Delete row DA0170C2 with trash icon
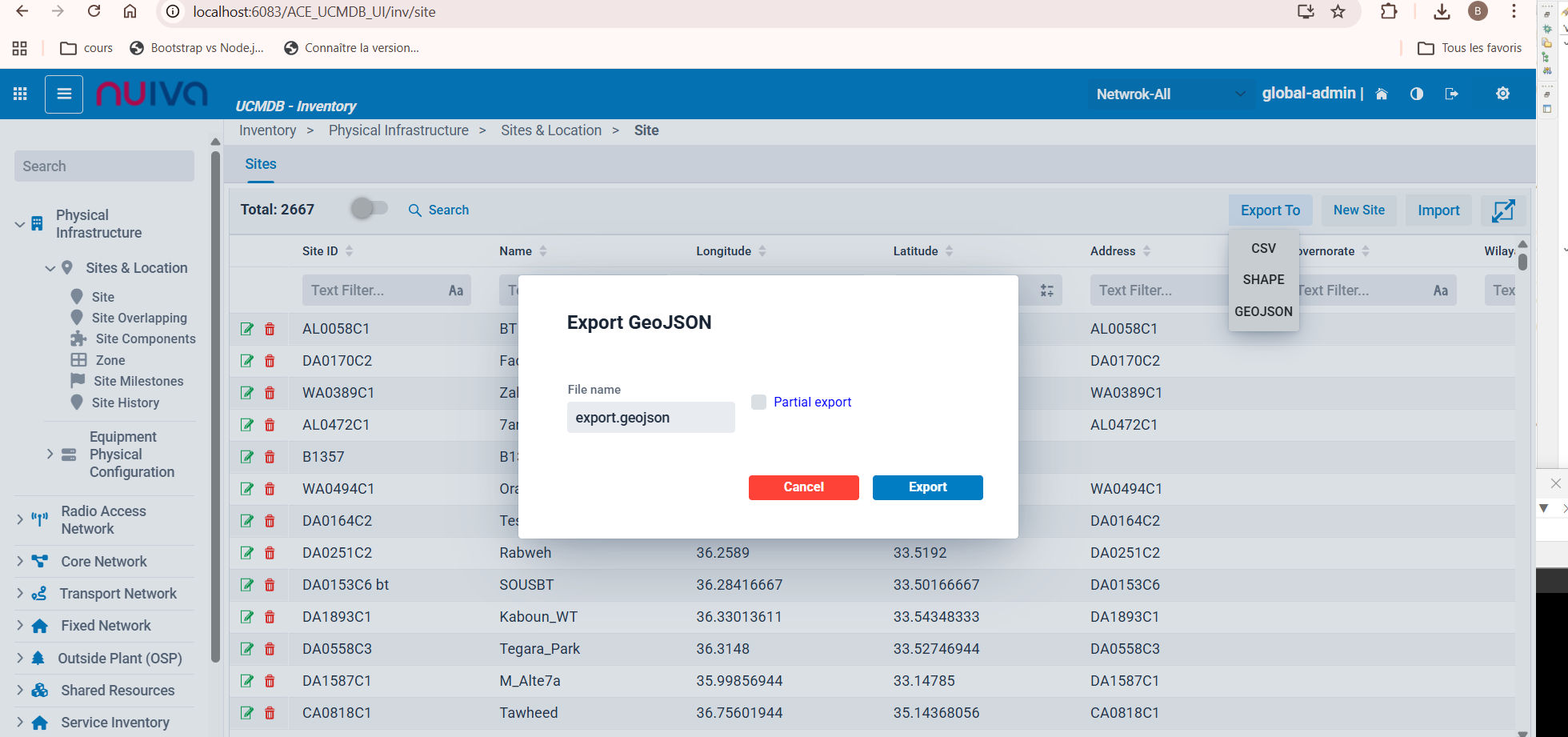 [270, 361]
